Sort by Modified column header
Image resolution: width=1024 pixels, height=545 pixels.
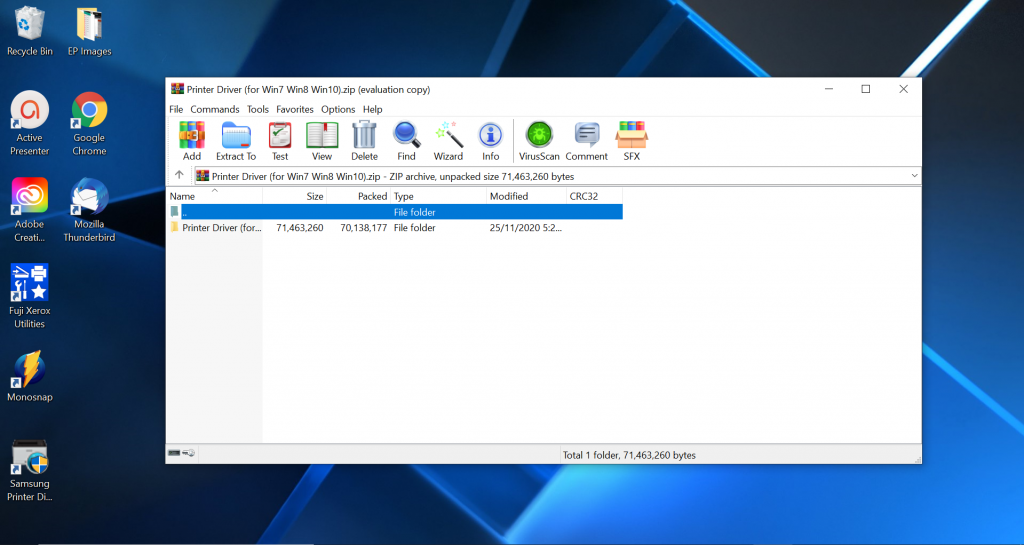point(526,196)
